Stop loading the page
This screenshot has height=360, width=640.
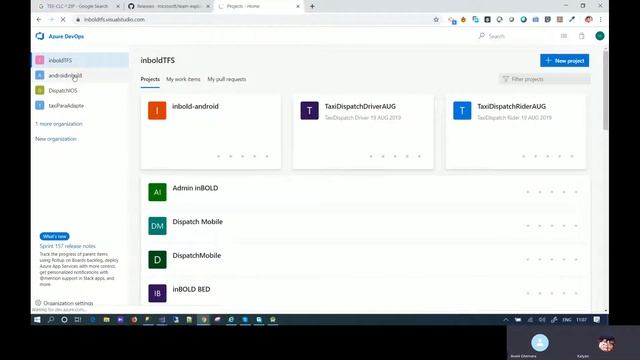[63, 19]
